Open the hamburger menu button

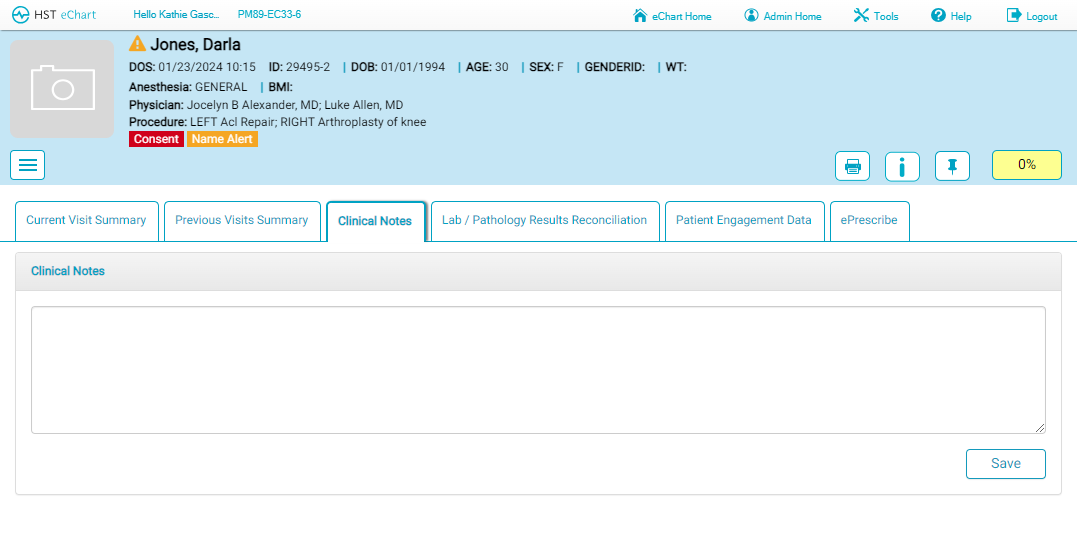click(28, 165)
